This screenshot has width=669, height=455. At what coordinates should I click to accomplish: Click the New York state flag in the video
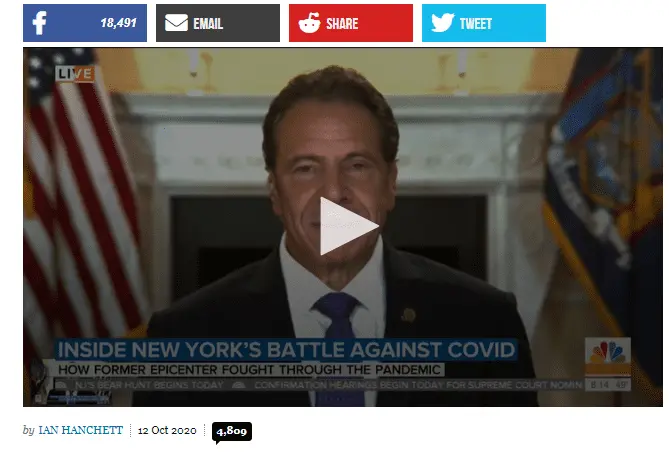(605, 205)
